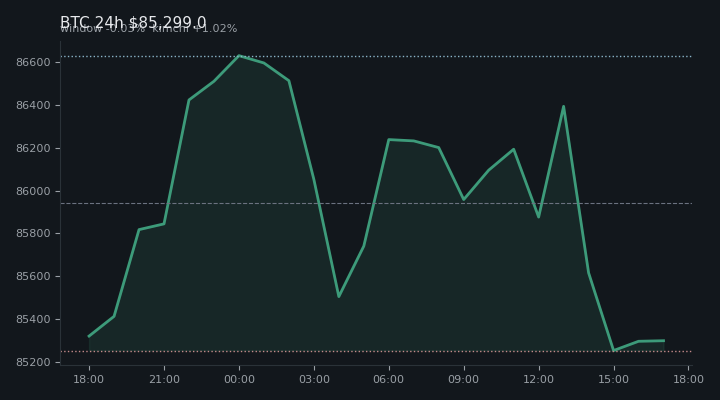Click the price line's dip between 03:00 and 06:00
The image size is (720, 400).
(339, 297)
